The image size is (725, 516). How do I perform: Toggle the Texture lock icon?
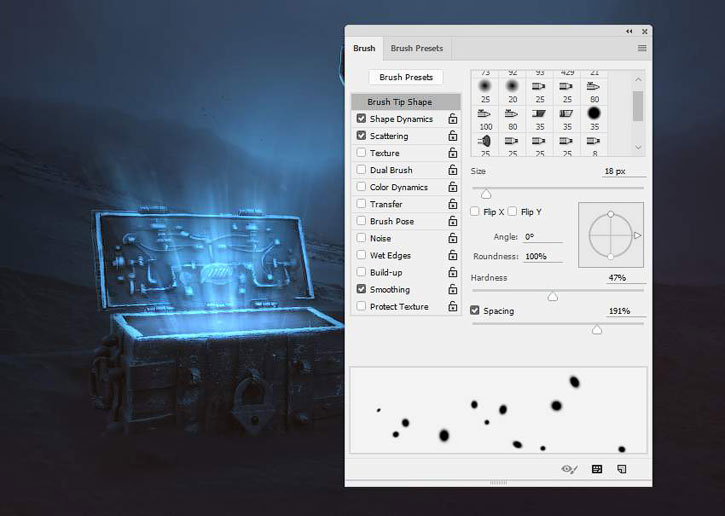click(x=453, y=153)
